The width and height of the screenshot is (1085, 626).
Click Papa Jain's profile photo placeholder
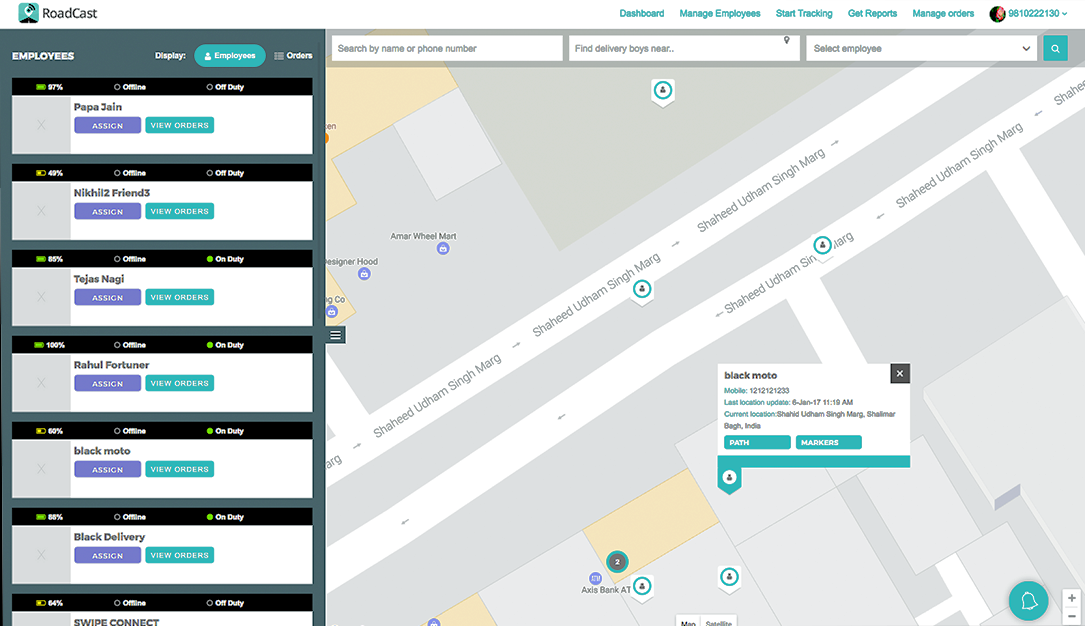click(x=42, y=125)
